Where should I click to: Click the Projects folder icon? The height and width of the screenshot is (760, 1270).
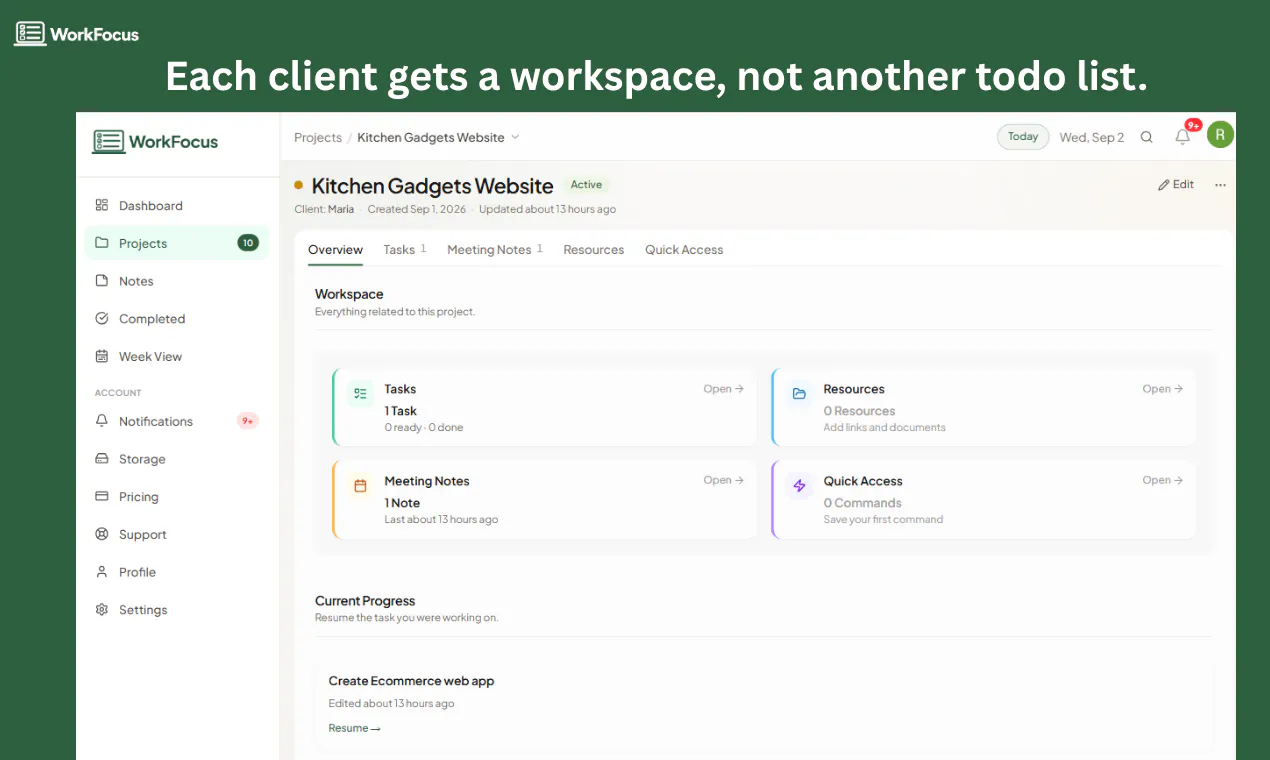click(x=101, y=243)
